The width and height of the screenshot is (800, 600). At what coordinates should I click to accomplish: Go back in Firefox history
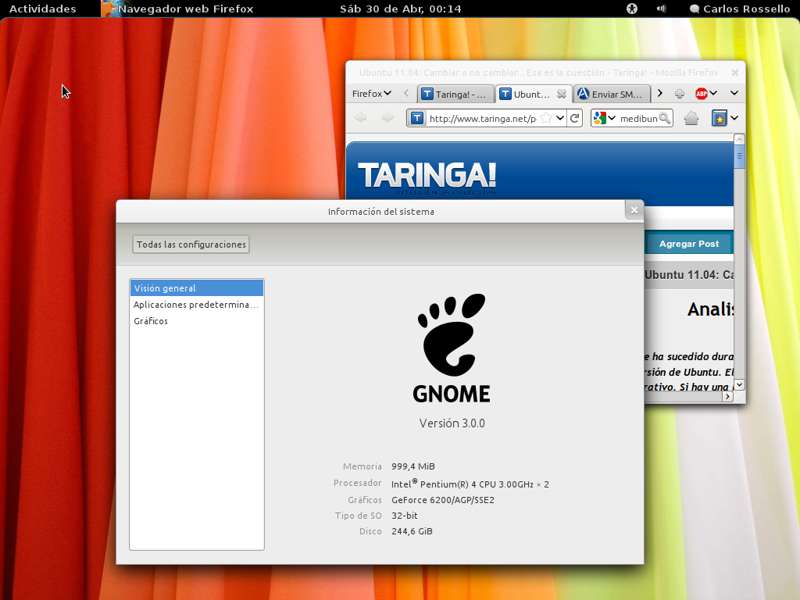[x=361, y=118]
